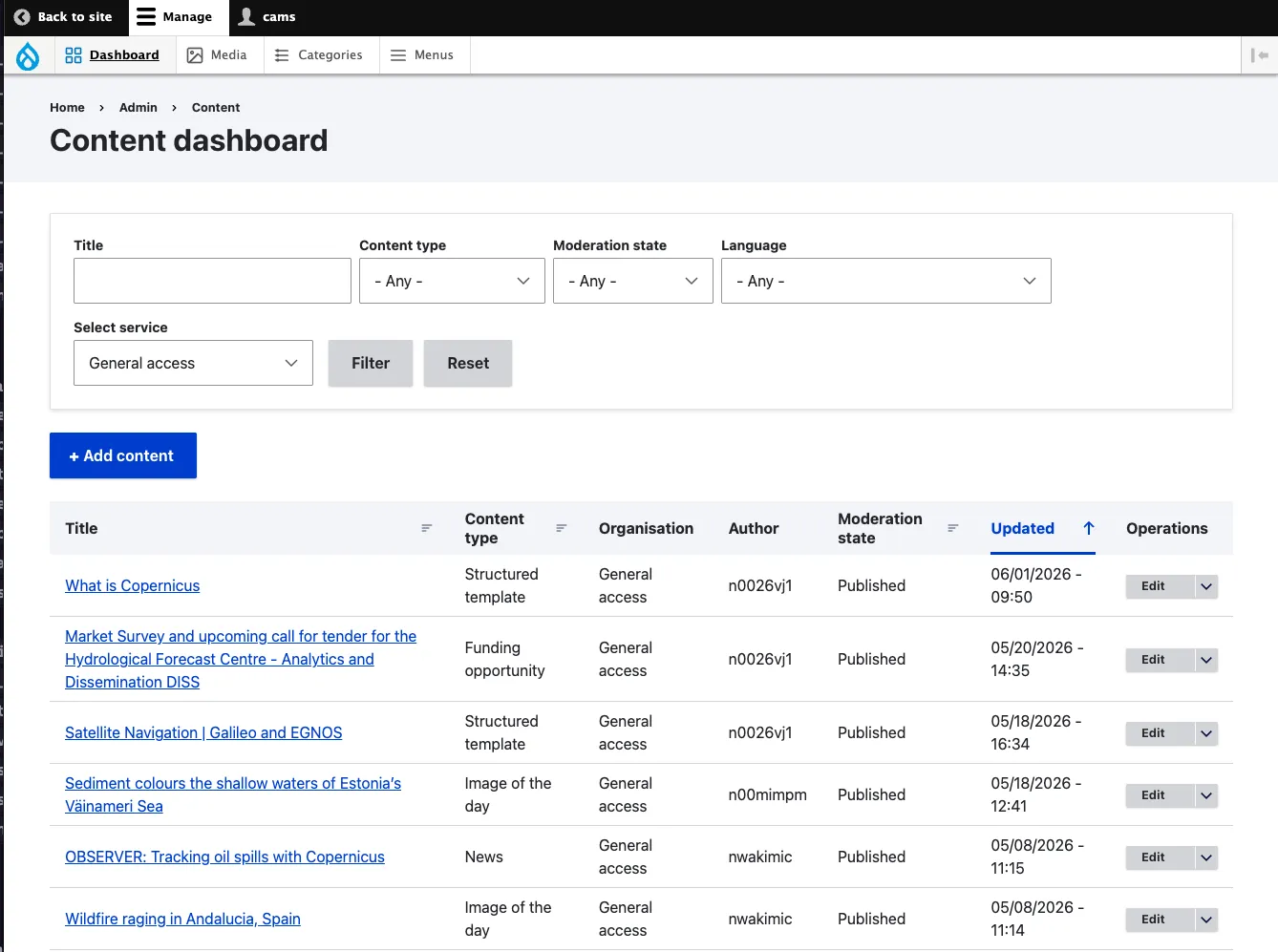Expand operations for Satellite Navigation row

coord(1207,733)
